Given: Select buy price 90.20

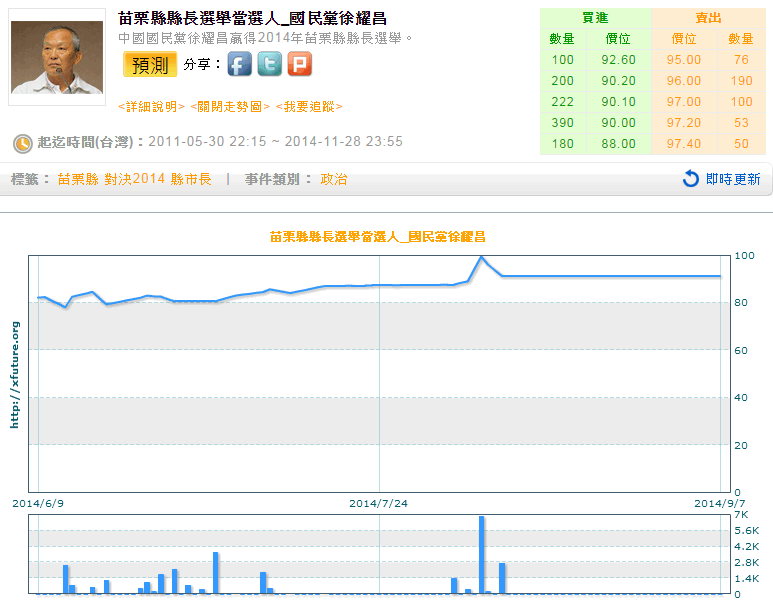Looking at the screenshot, I should tap(618, 81).
